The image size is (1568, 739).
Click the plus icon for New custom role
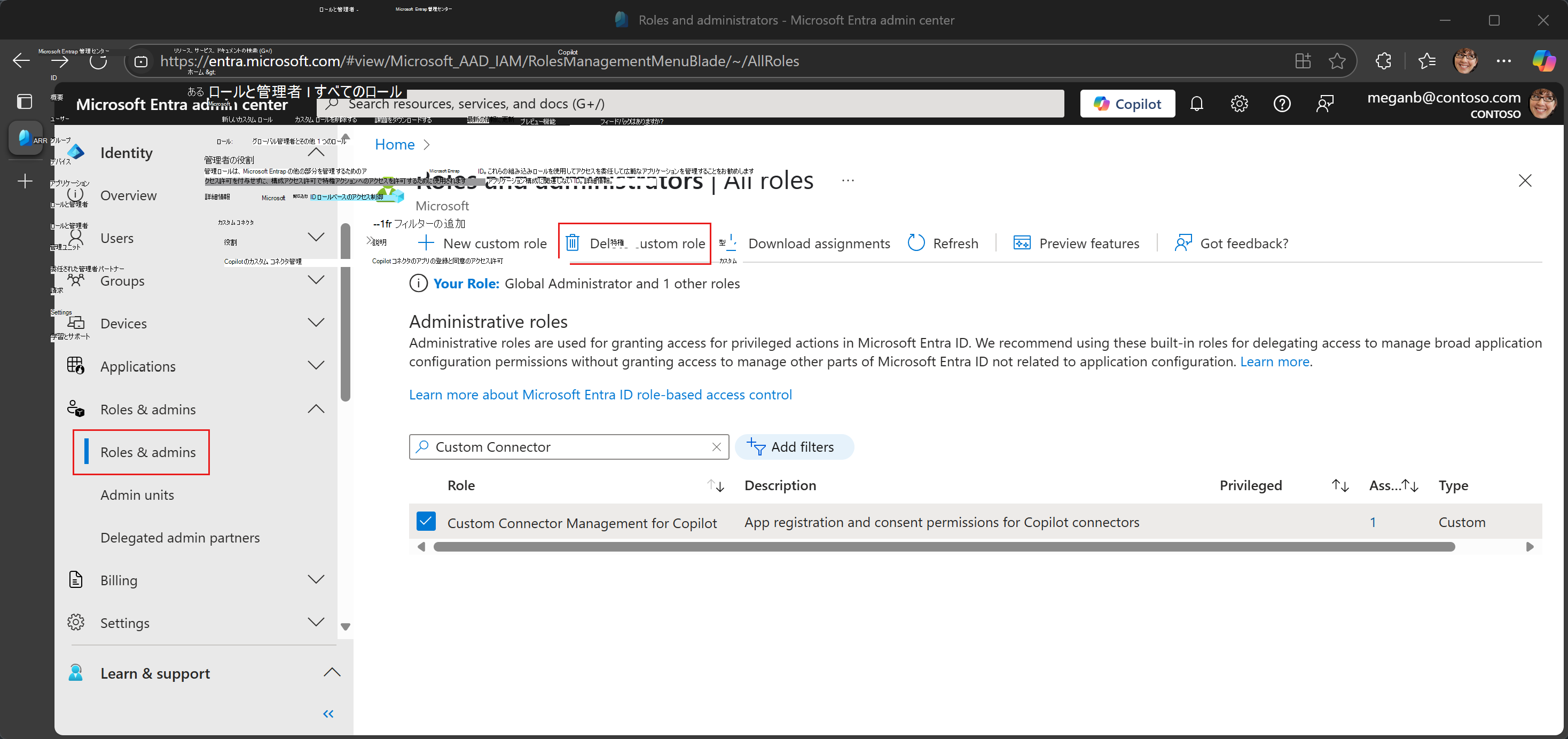click(x=426, y=243)
